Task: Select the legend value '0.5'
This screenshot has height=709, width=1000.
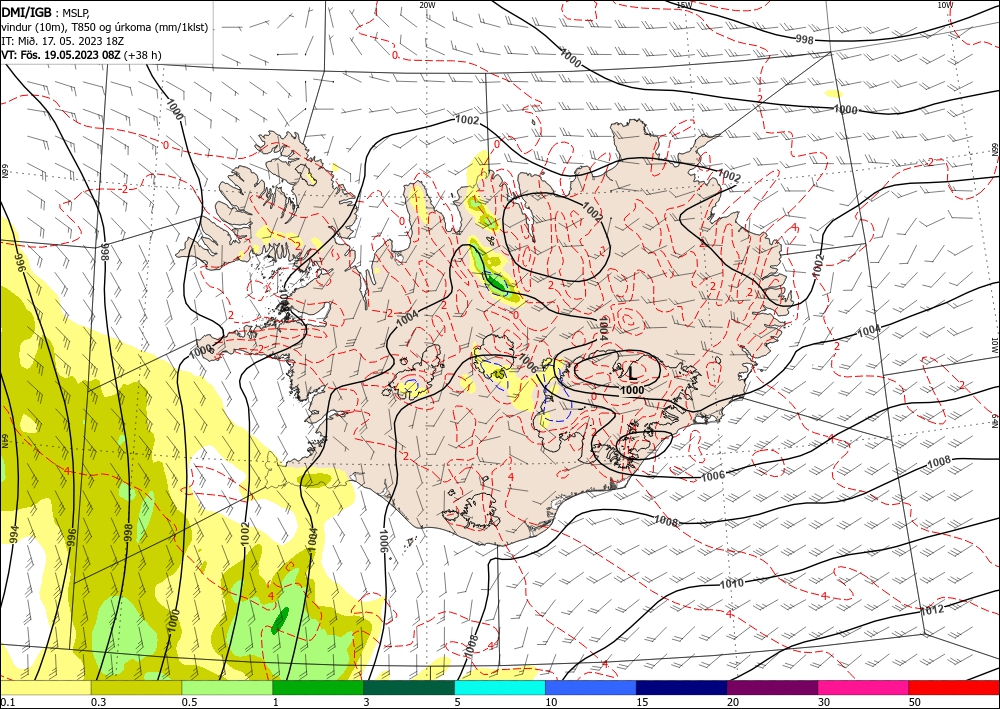Action: (x=190, y=702)
